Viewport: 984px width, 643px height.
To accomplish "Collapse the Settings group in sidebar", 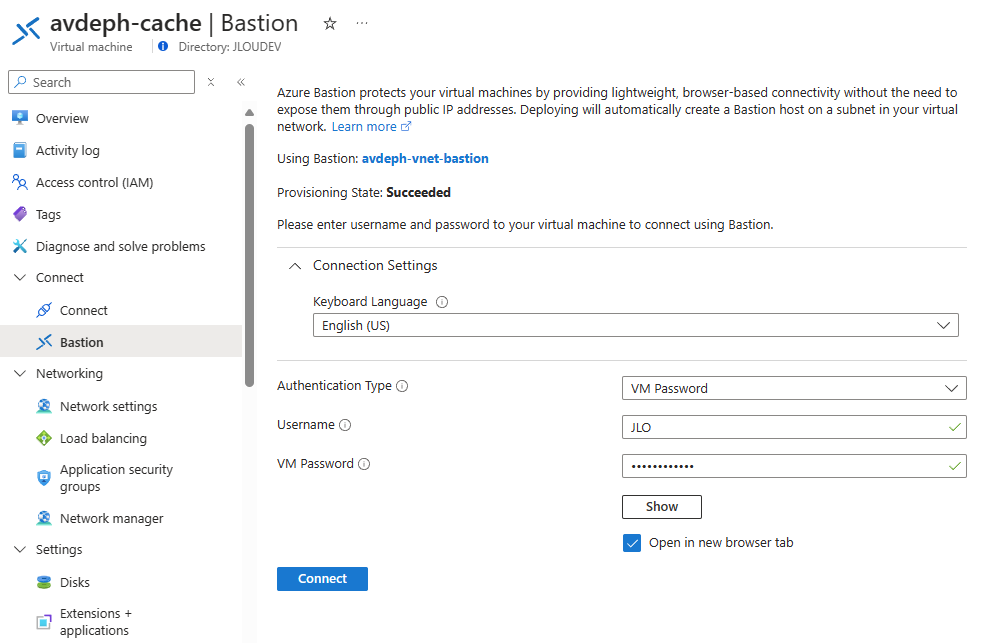I will (x=20, y=549).
